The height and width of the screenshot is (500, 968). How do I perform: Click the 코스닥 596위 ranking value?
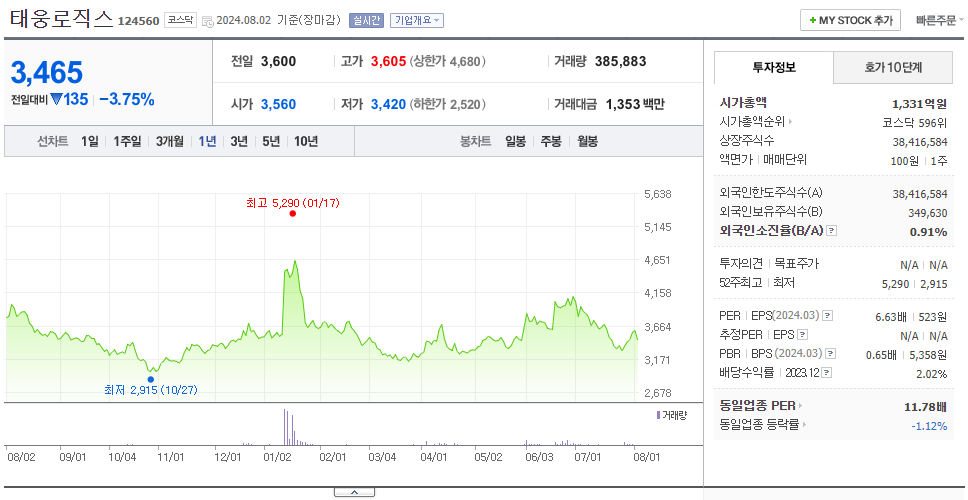coord(915,122)
